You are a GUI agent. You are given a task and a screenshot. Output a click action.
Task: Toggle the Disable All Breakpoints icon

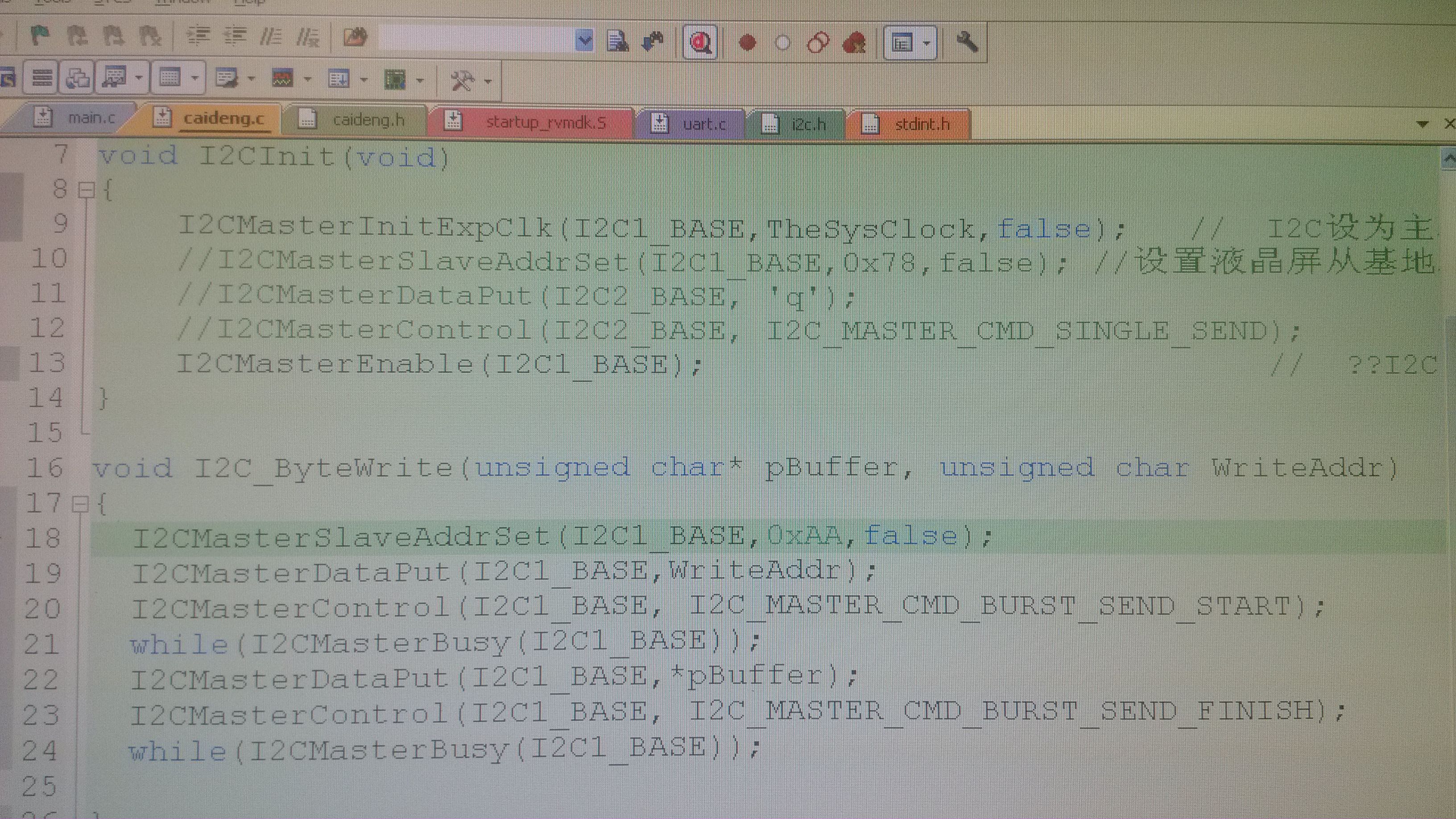click(818, 42)
